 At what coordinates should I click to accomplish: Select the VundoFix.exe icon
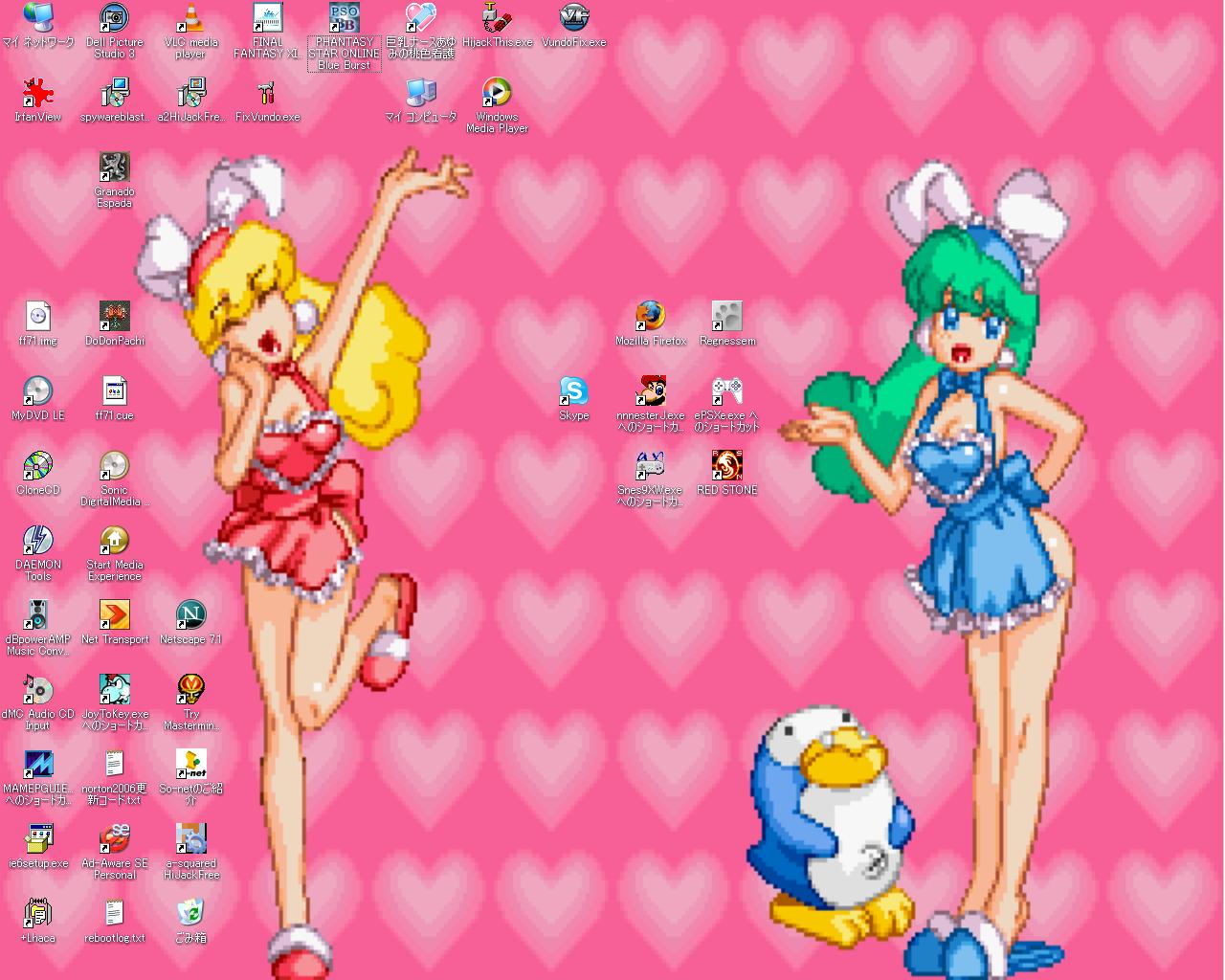(x=574, y=17)
